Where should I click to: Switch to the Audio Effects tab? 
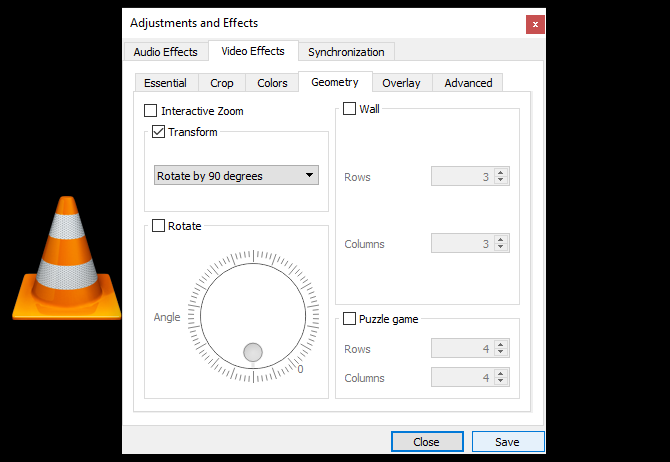[x=166, y=52]
